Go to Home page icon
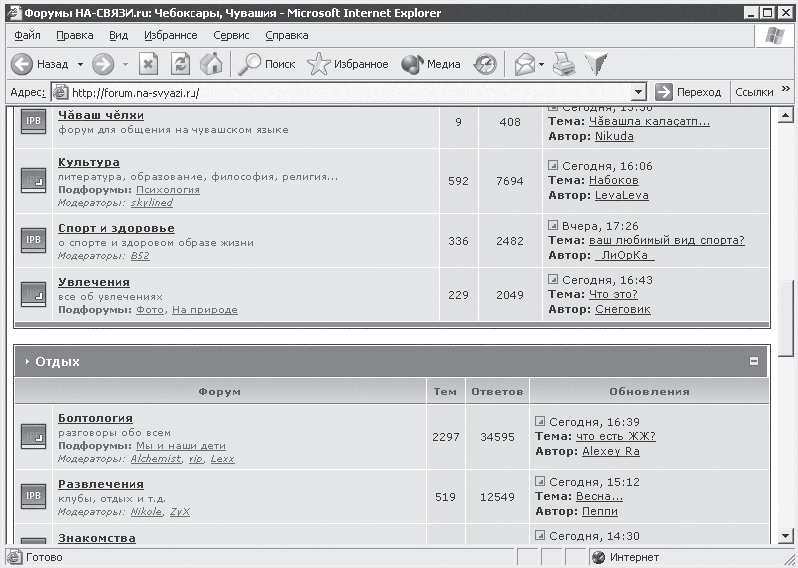This screenshot has width=798, height=568. coord(211,64)
